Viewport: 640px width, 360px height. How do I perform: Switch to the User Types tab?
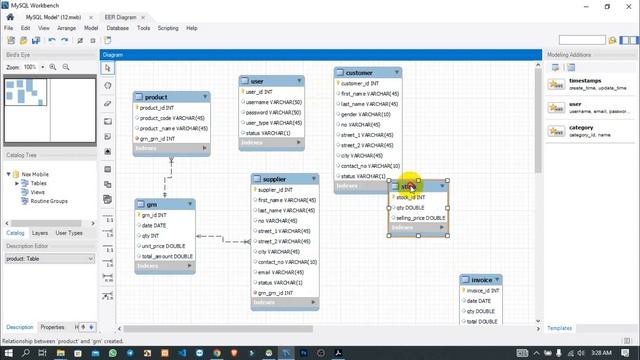(69, 233)
